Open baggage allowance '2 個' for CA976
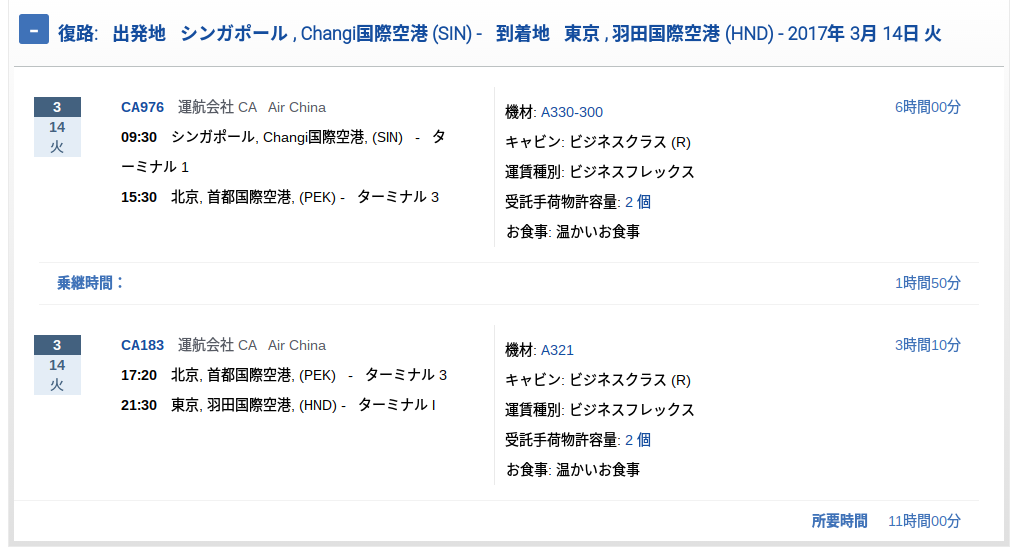This screenshot has width=1013, height=553. (x=638, y=202)
